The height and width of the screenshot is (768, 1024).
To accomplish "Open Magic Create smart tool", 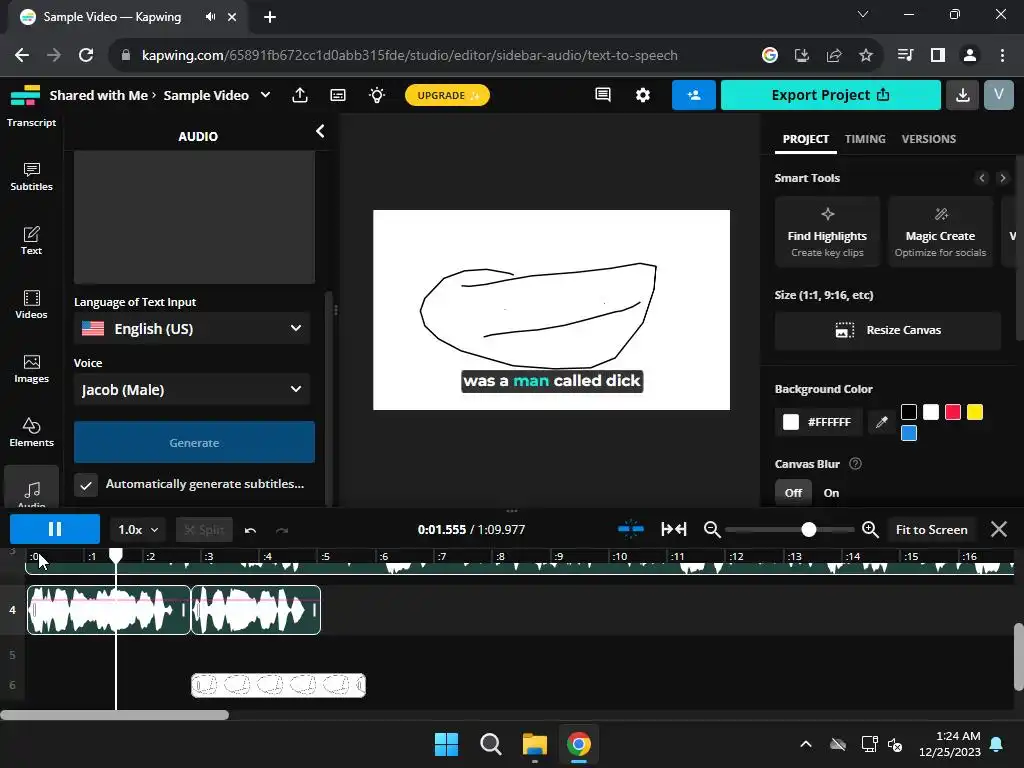I will 940,232.
